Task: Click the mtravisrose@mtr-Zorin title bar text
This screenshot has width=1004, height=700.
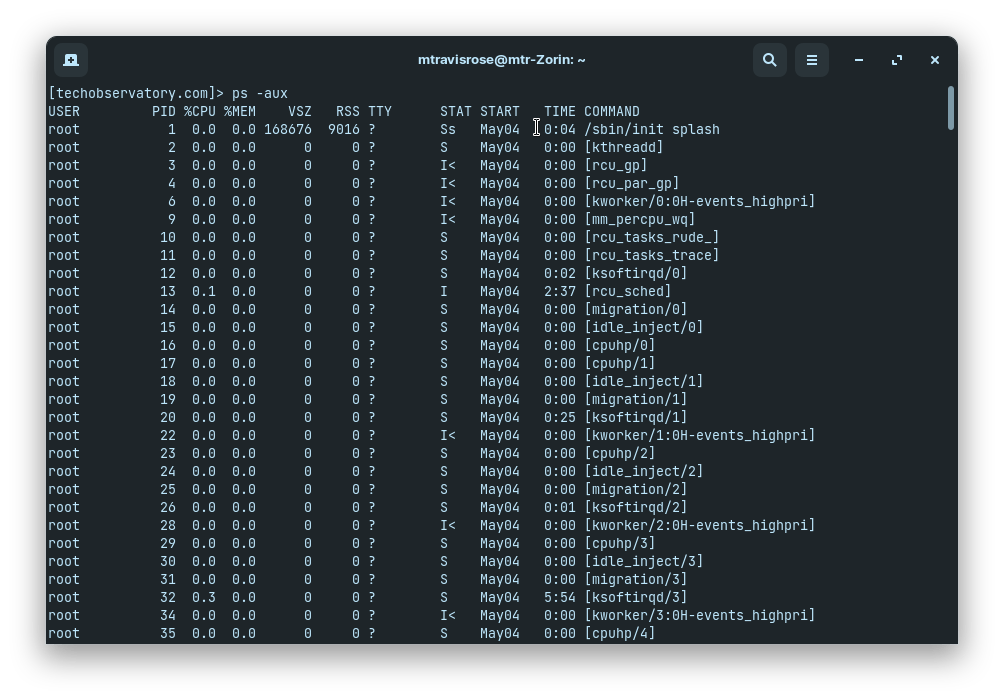Action: [x=500, y=59]
